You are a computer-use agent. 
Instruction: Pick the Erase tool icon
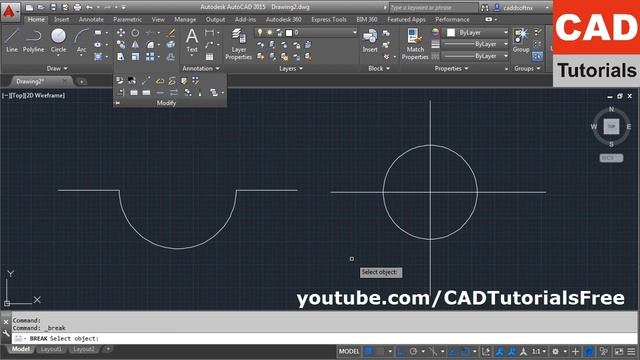point(171,33)
